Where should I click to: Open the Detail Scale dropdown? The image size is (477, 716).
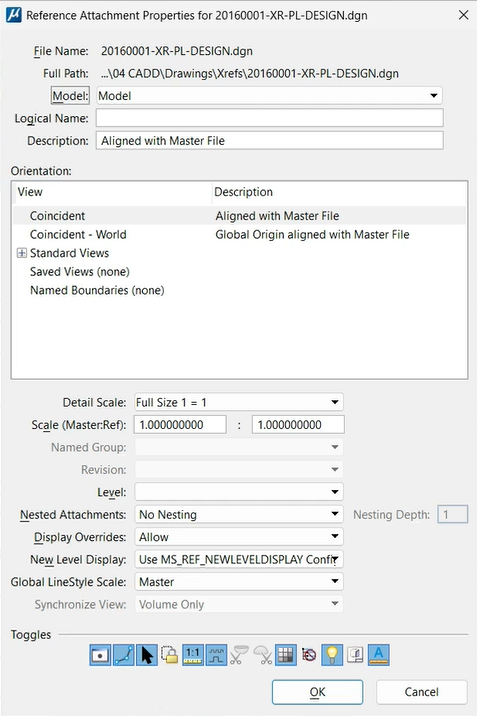pyautogui.click(x=239, y=402)
